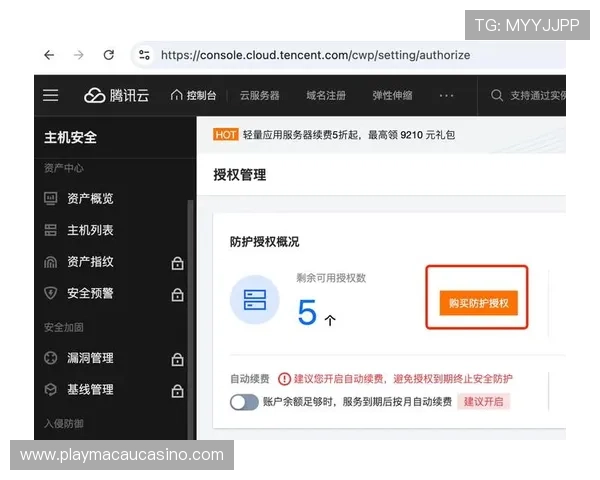This screenshot has height=480, width=600.
Task: Click the 安全加固 sidebar group label
Action: 64,327
